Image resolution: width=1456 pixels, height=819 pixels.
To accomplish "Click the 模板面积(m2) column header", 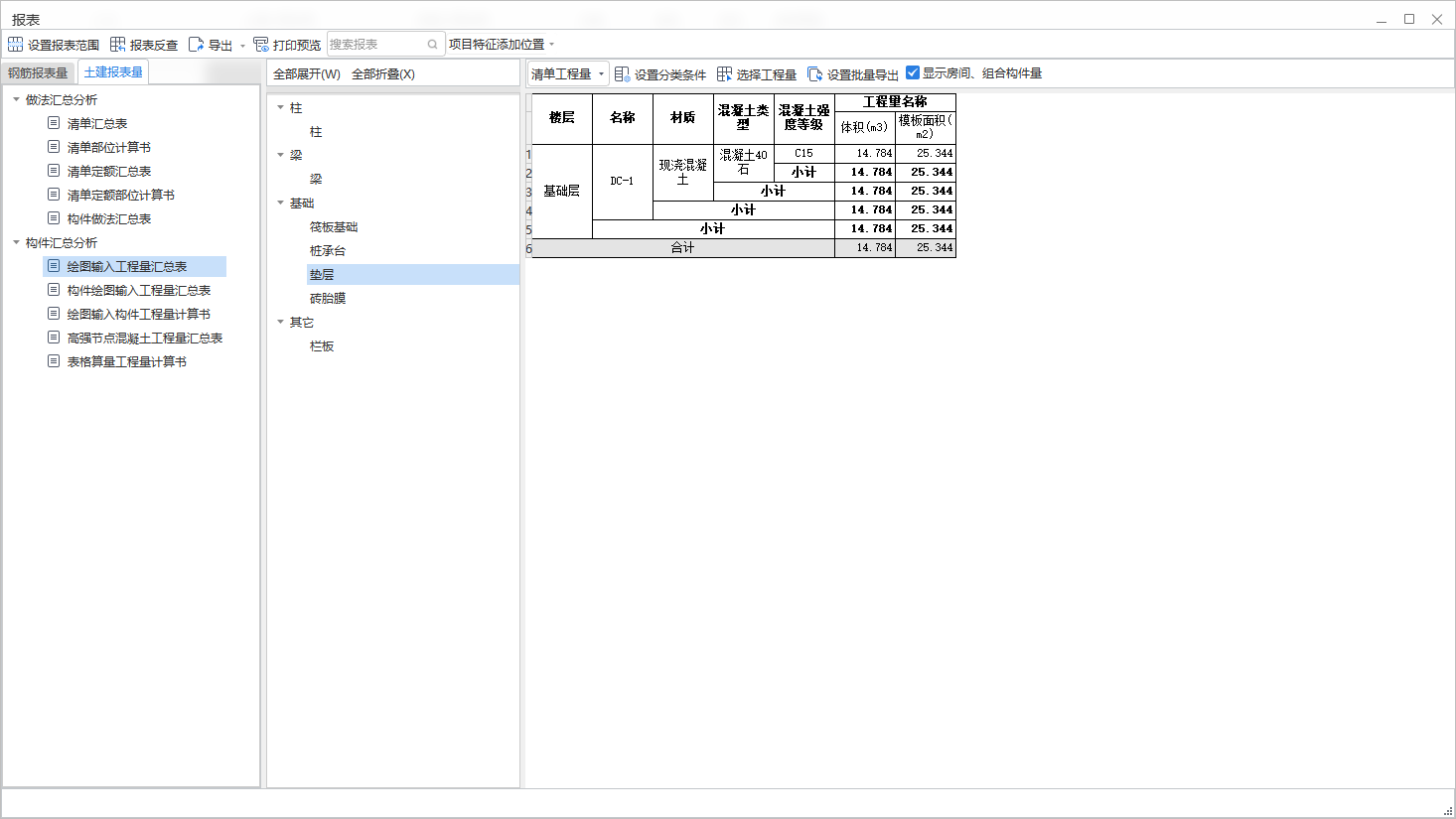I will (x=926, y=127).
